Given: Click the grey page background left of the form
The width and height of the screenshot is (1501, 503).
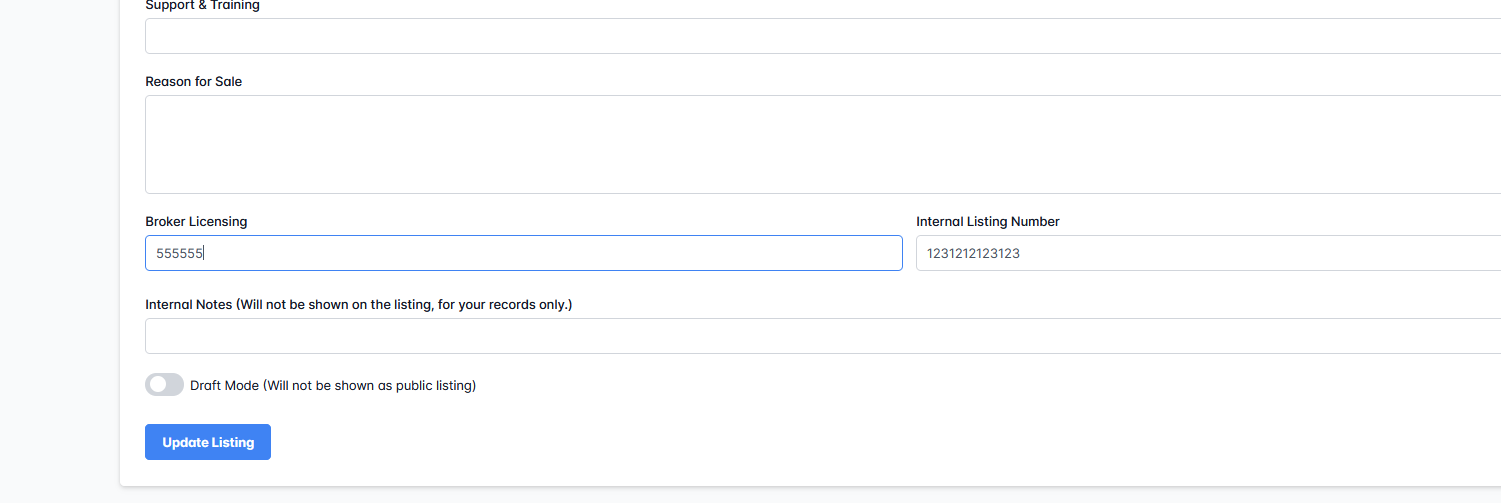Looking at the screenshot, I should coord(60,250).
